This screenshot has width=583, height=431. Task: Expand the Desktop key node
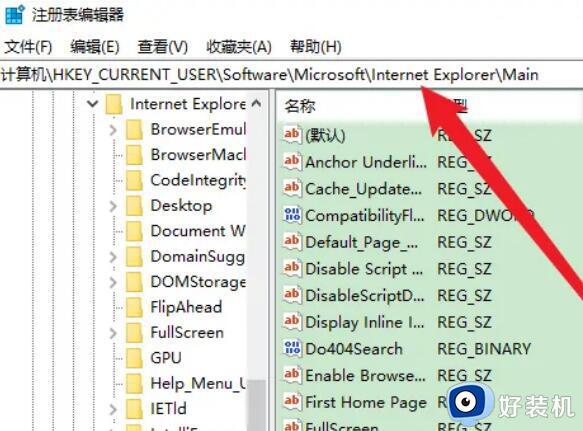point(113,206)
